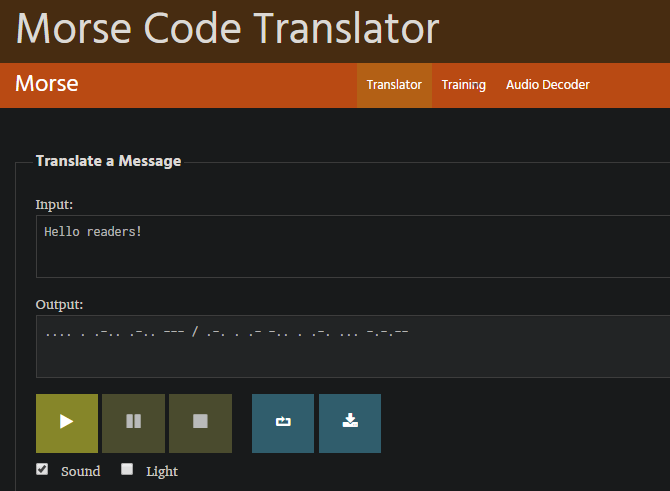Stop the Morse code playback
This screenshot has height=491, width=670.
click(200, 423)
